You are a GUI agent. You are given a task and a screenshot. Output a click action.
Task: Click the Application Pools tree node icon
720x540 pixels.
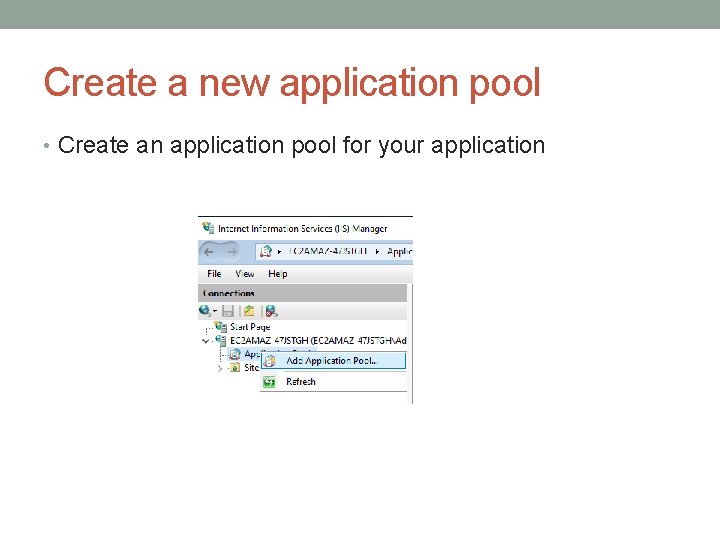(x=235, y=354)
